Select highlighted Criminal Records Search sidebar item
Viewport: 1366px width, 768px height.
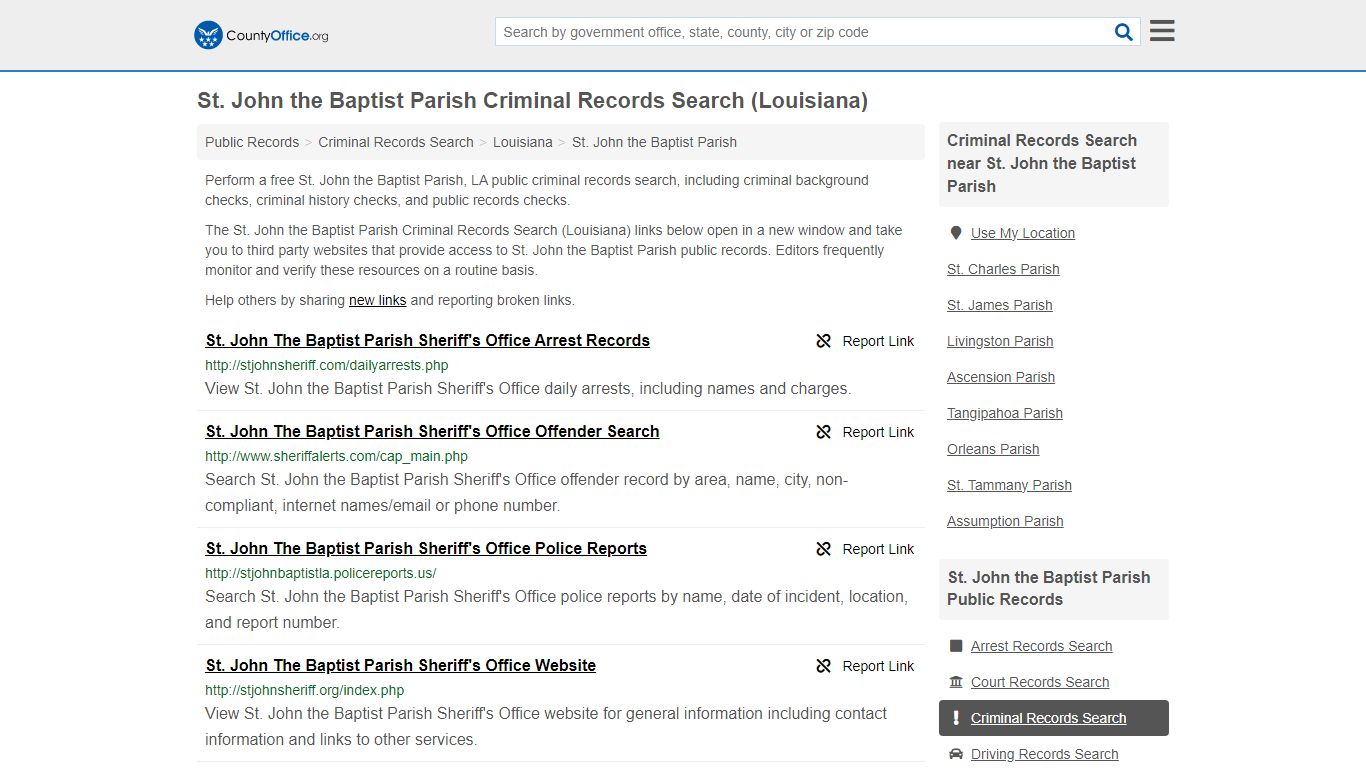tap(1054, 718)
